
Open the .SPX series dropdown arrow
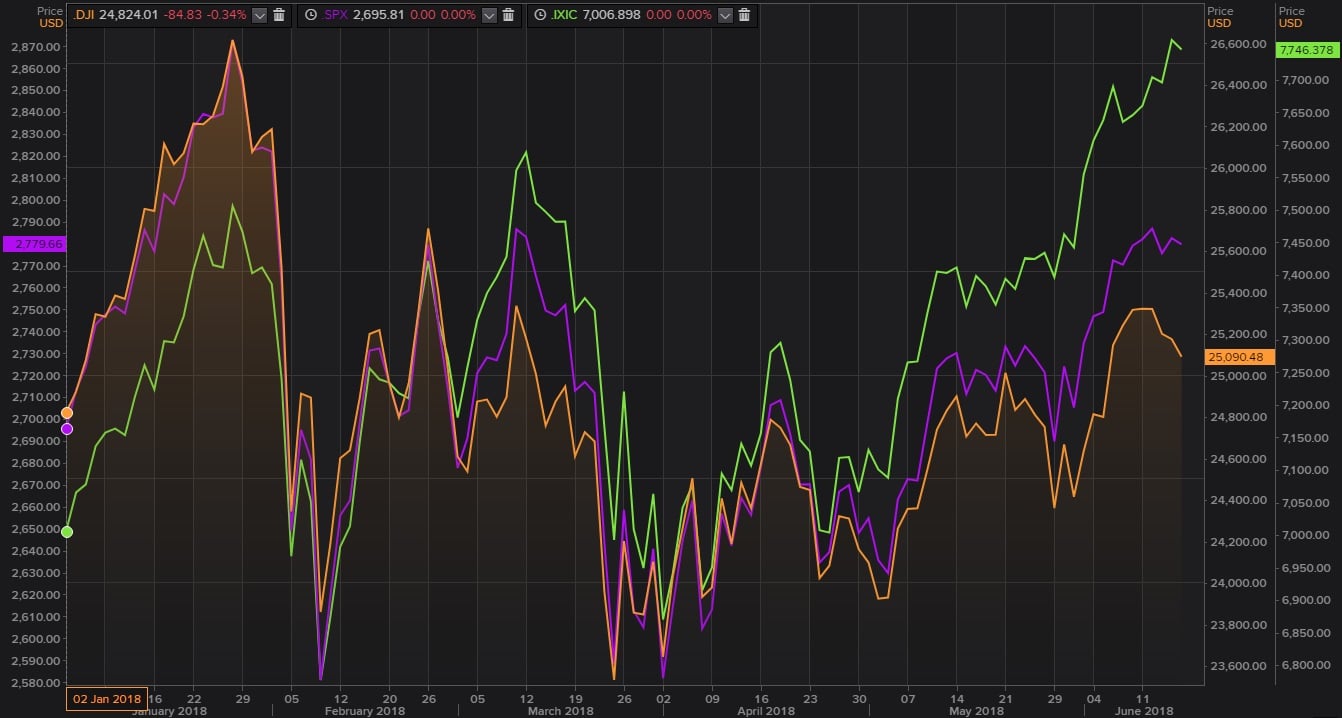pyautogui.click(x=488, y=15)
